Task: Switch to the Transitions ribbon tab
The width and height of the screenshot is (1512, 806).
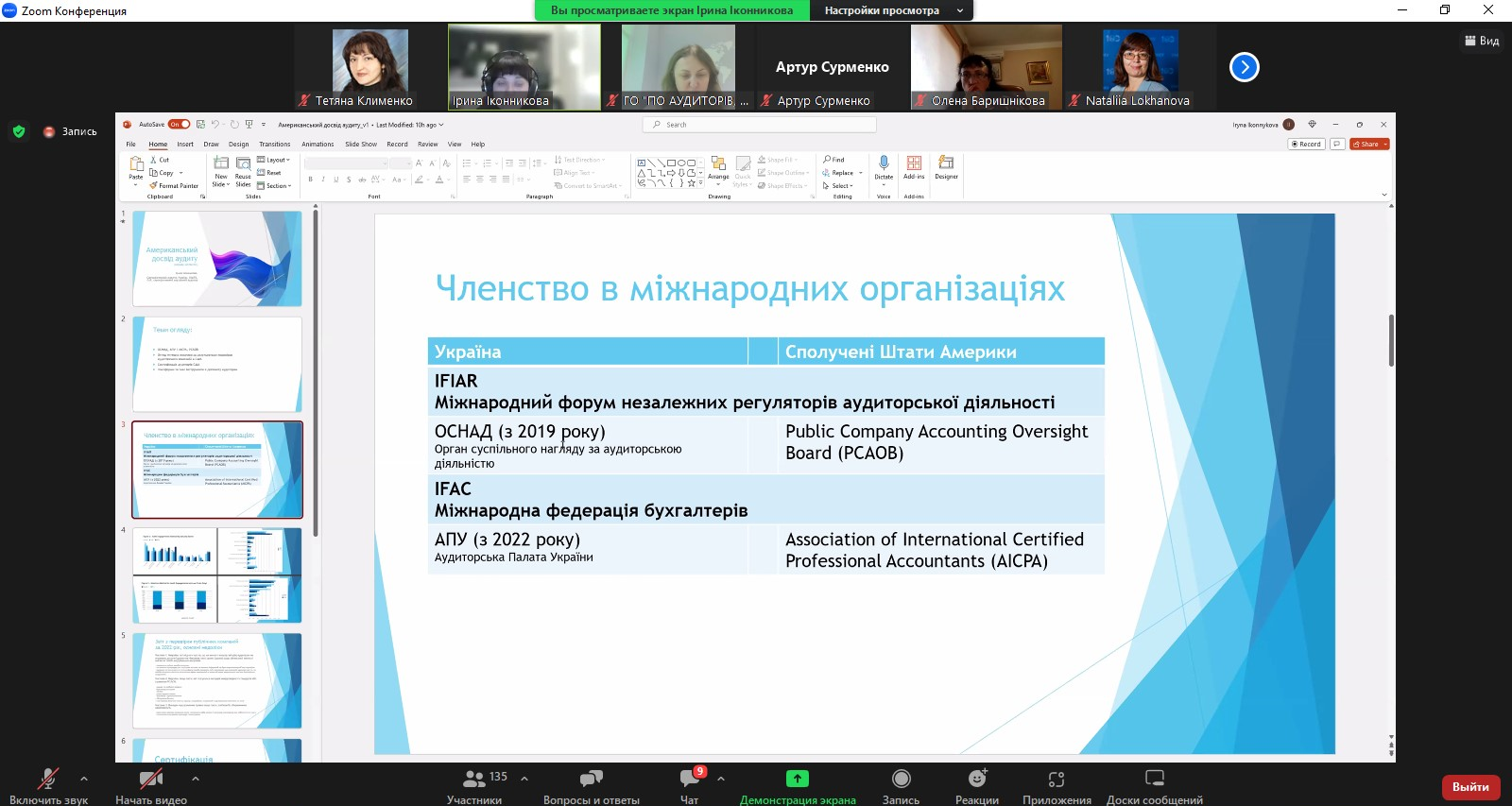Action: pyautogui.click(x=275, y=145)
